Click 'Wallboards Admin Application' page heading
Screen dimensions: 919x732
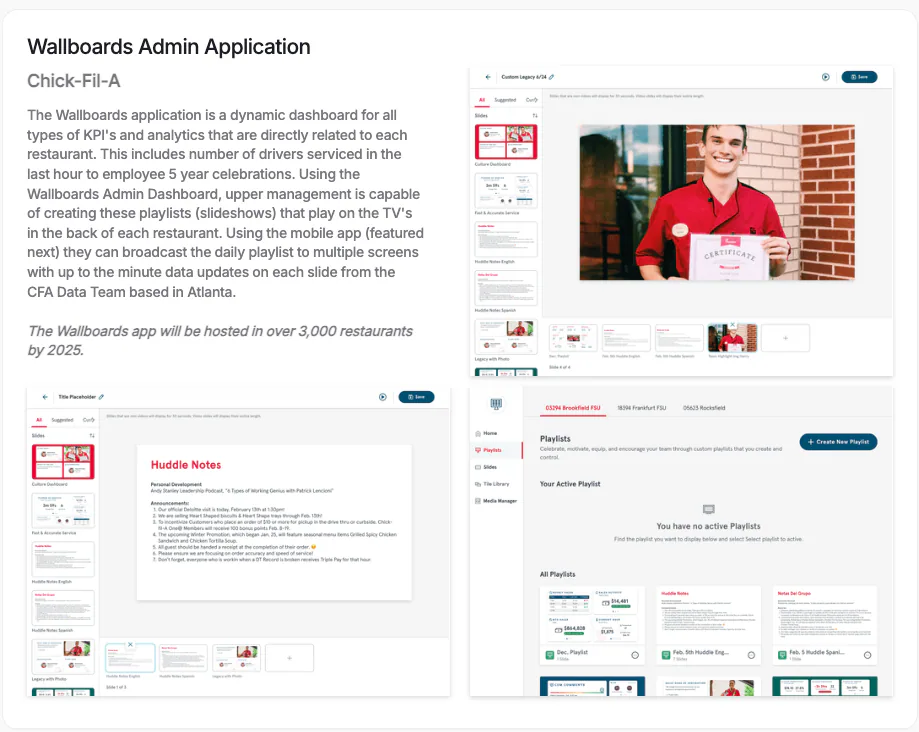click(169, 47)
